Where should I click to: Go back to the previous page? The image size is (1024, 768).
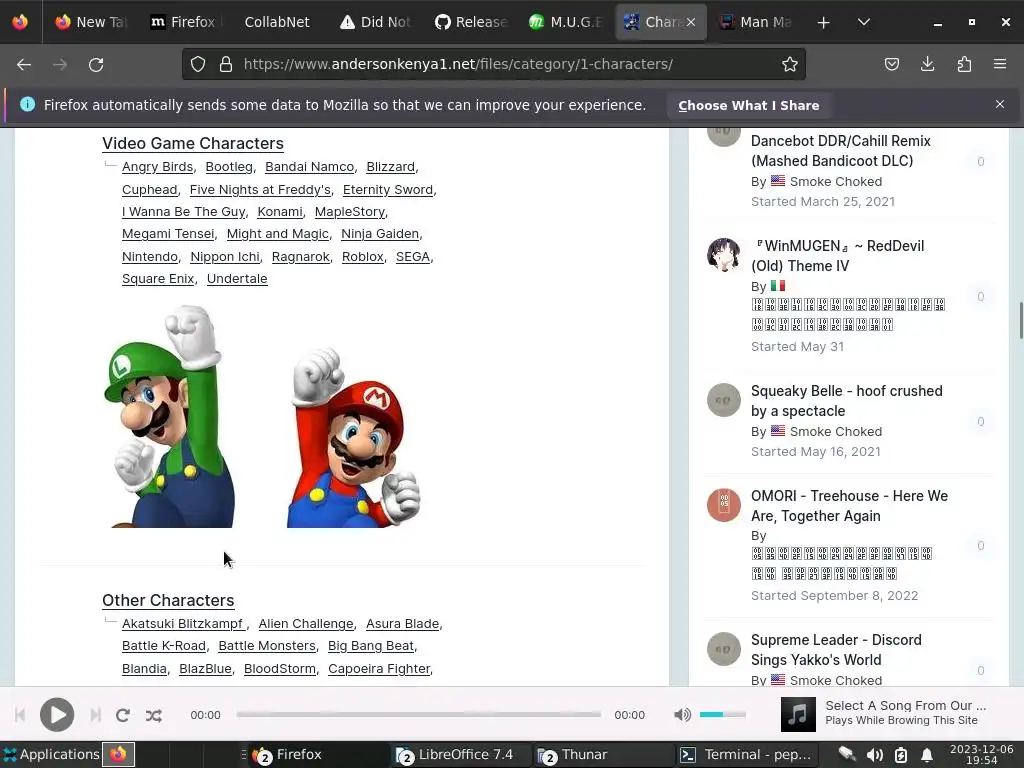(24, 64)
